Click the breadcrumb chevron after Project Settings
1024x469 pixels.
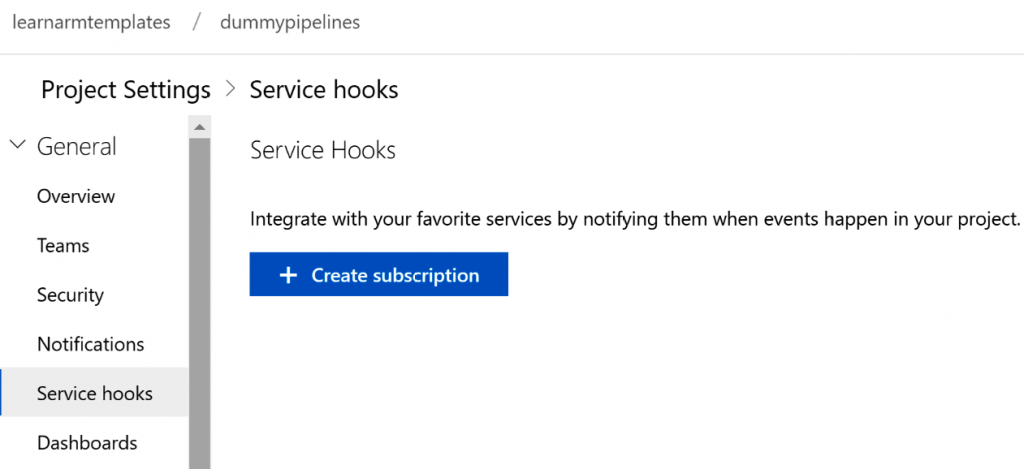coord(230,89)
